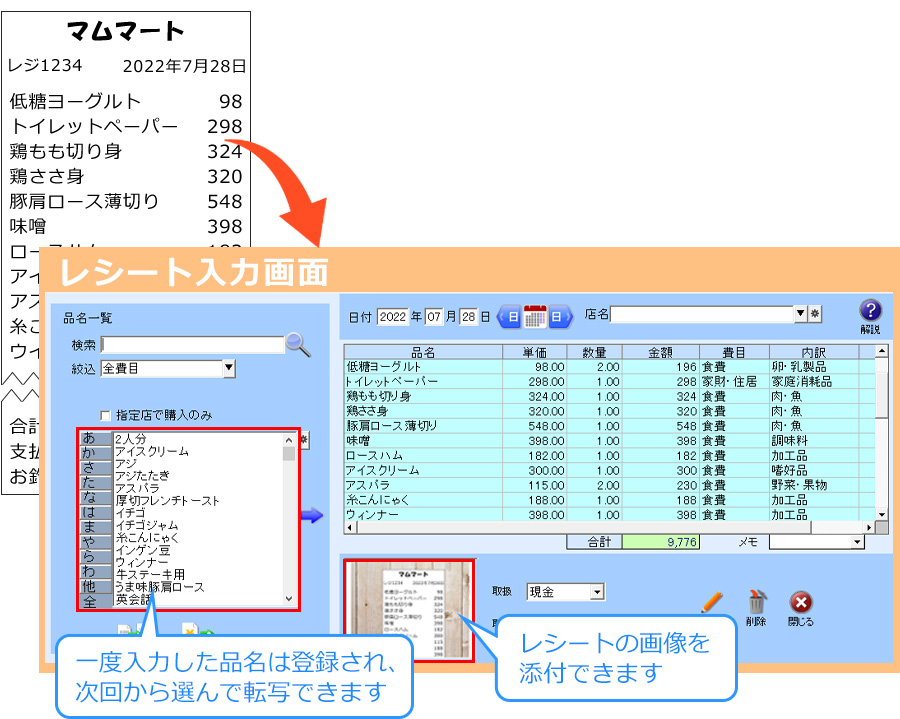
Task: Open the calendar date picker icon
Action: (x=535, y=317)
